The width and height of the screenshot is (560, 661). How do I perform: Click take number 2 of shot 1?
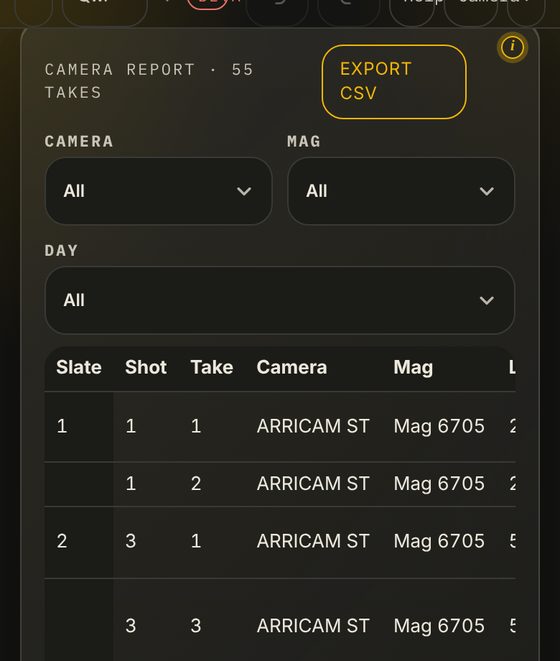(196, 484)
